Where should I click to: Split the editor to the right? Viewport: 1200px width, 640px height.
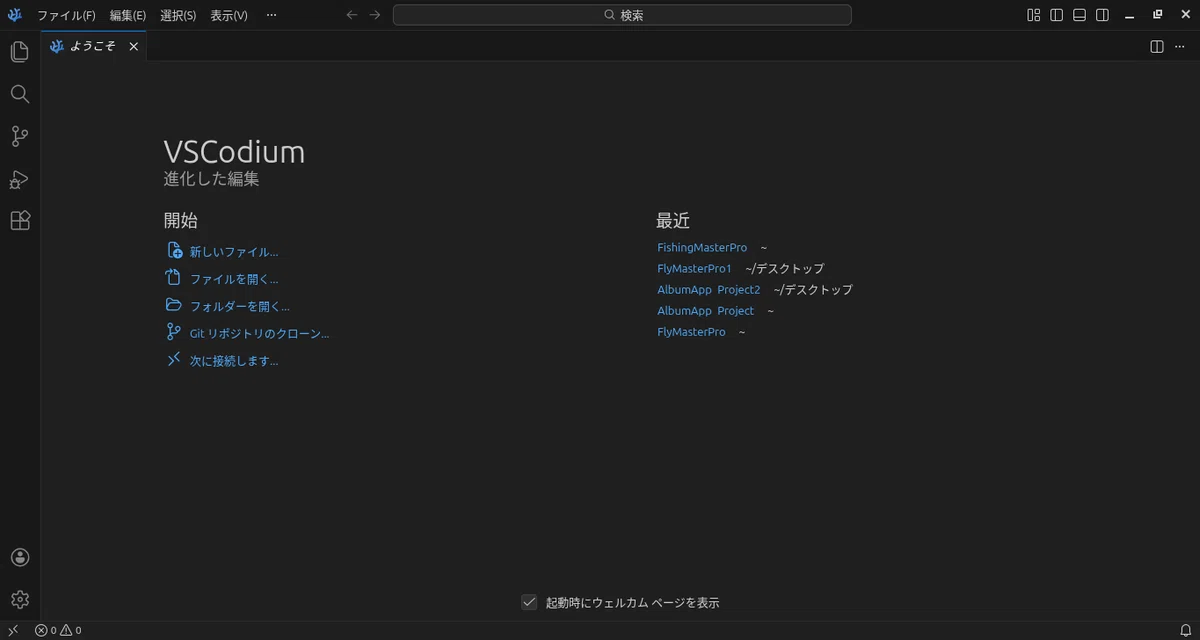tap(1157, 46)
